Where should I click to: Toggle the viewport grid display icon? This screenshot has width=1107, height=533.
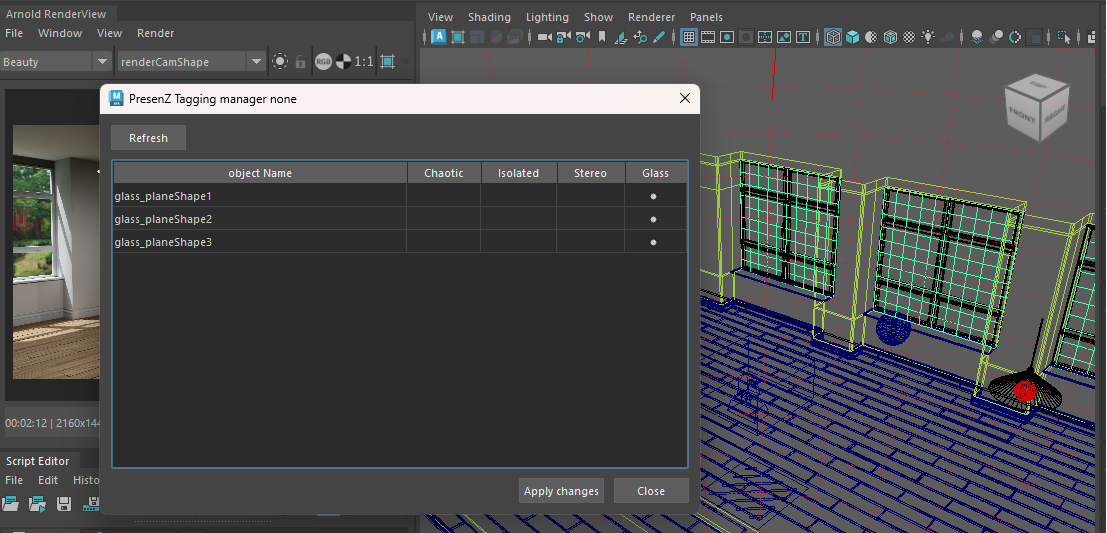point(689,38)
